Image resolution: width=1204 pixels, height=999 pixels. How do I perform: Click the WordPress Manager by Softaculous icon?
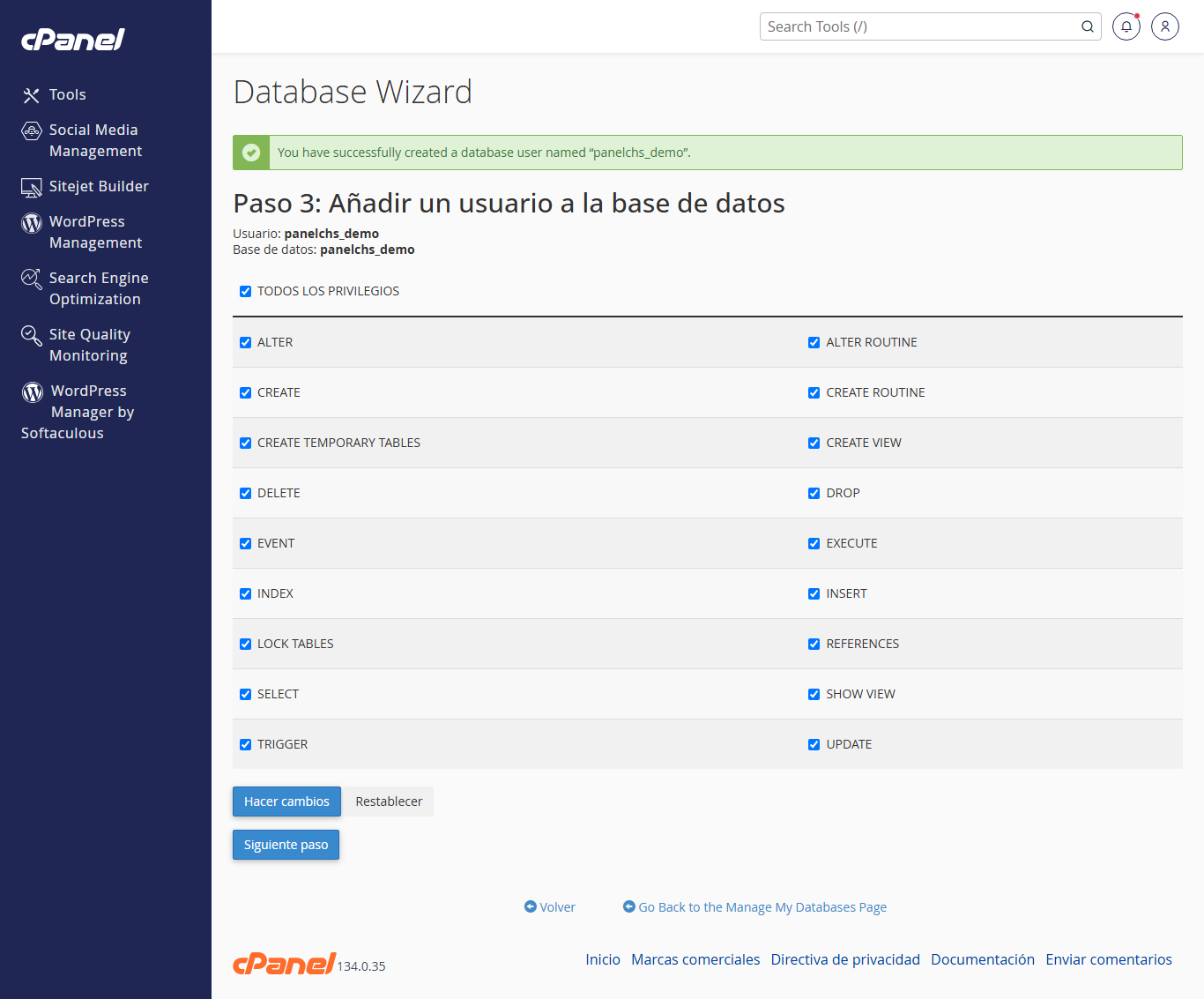(x=33, y=392)
